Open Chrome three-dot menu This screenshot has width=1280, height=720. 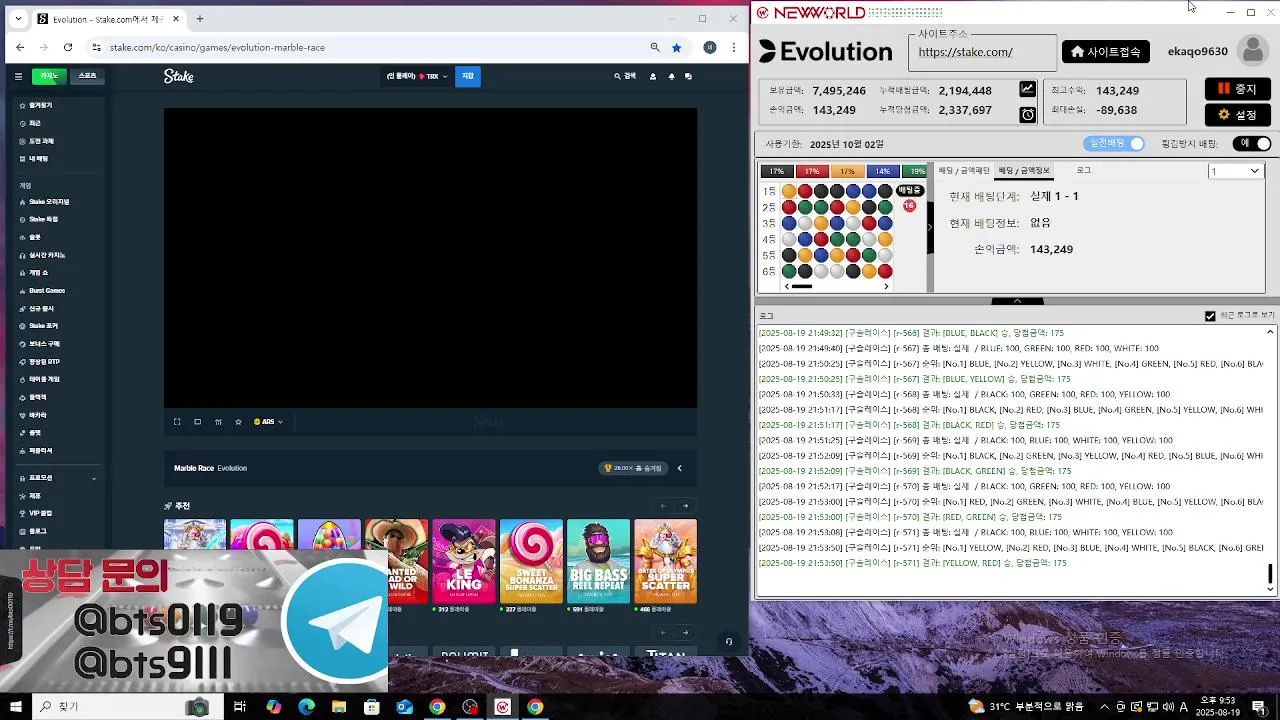coord(734,47)
